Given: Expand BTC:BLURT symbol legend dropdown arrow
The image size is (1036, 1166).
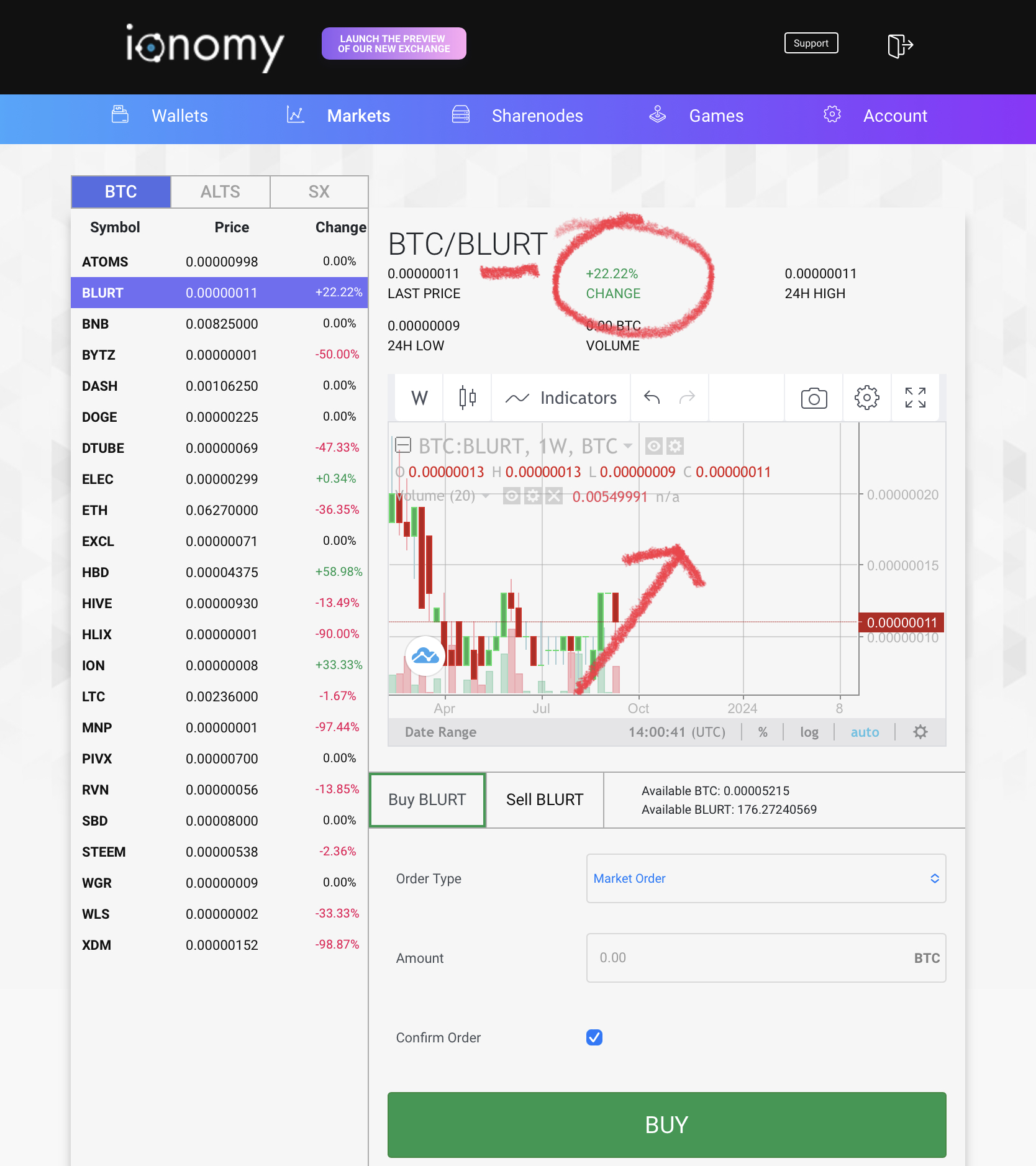Looking at the screenshot, I should [x=628, y=446].
